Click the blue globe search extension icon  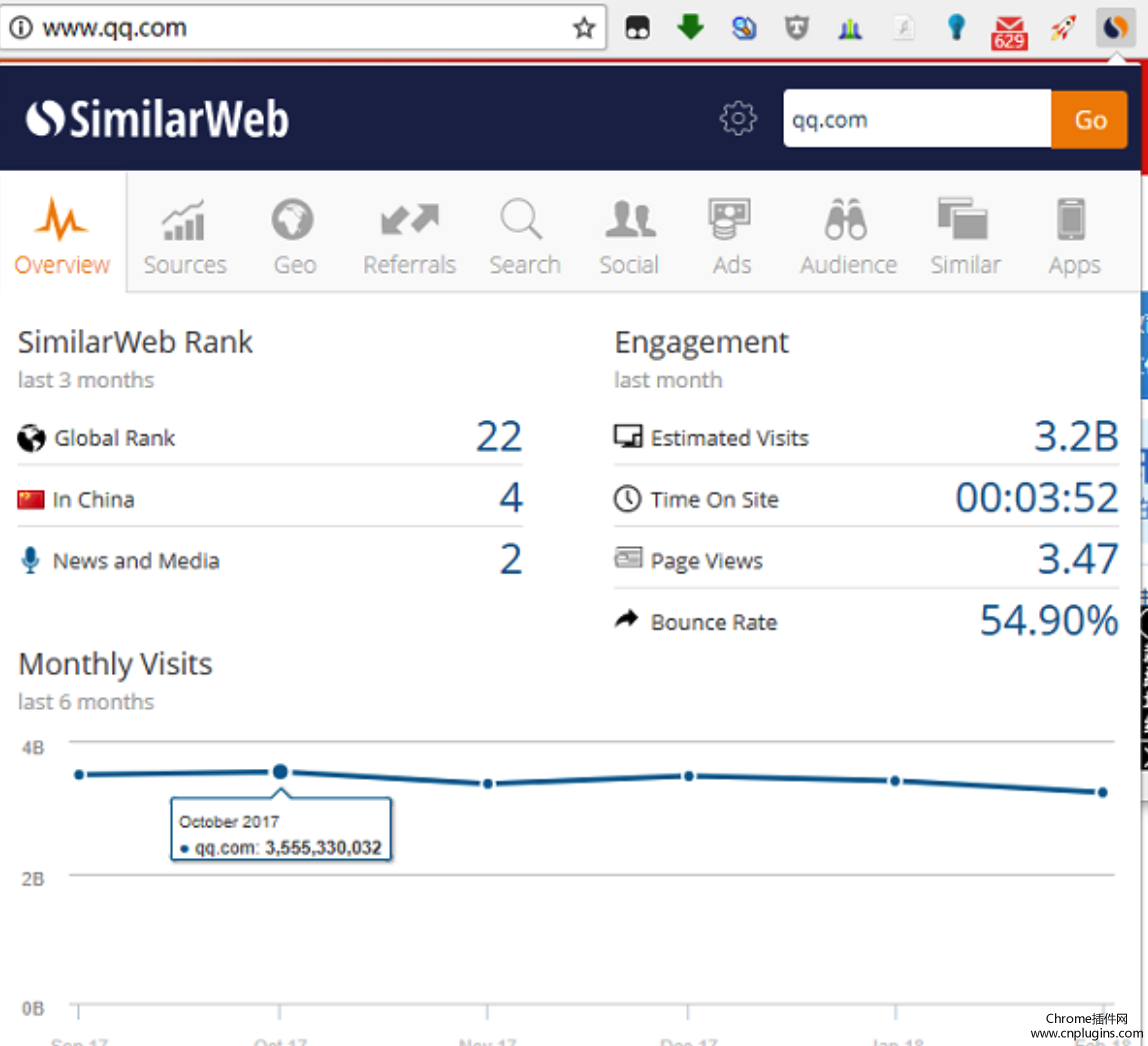[x=744, y=28]
